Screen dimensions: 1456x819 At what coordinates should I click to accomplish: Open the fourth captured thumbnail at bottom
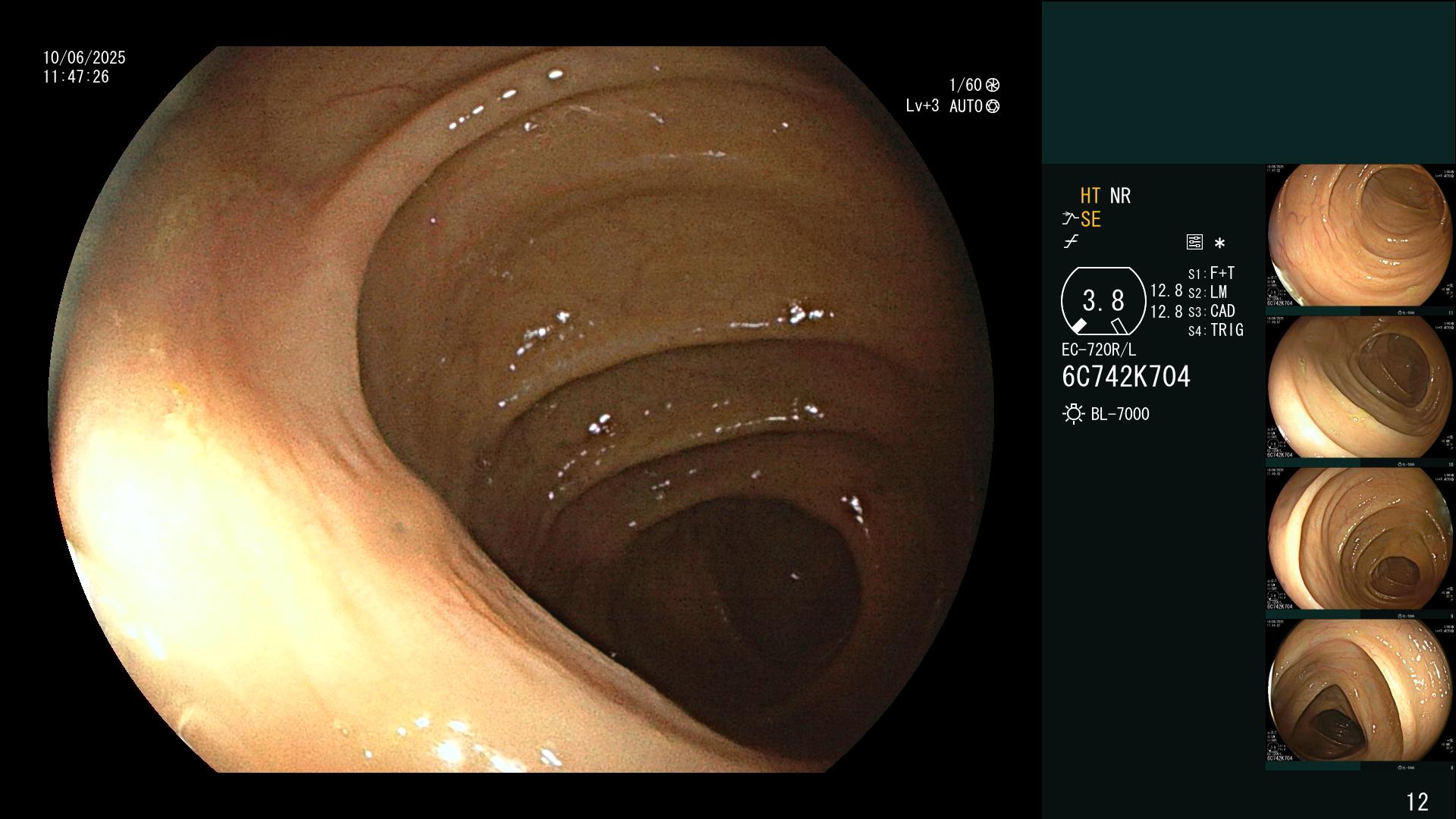click(1360, 691)
